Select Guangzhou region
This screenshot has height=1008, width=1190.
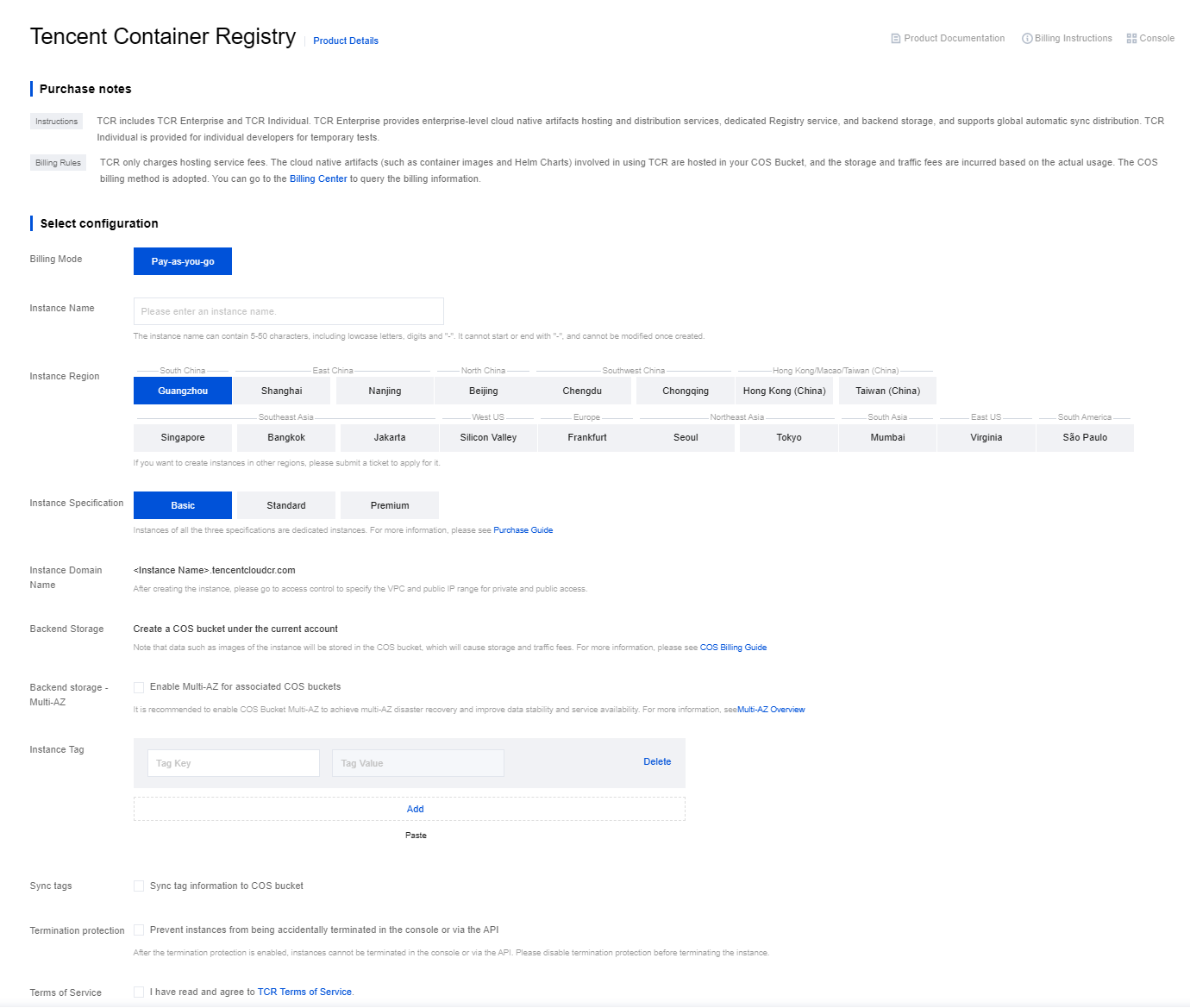[183, 391]
